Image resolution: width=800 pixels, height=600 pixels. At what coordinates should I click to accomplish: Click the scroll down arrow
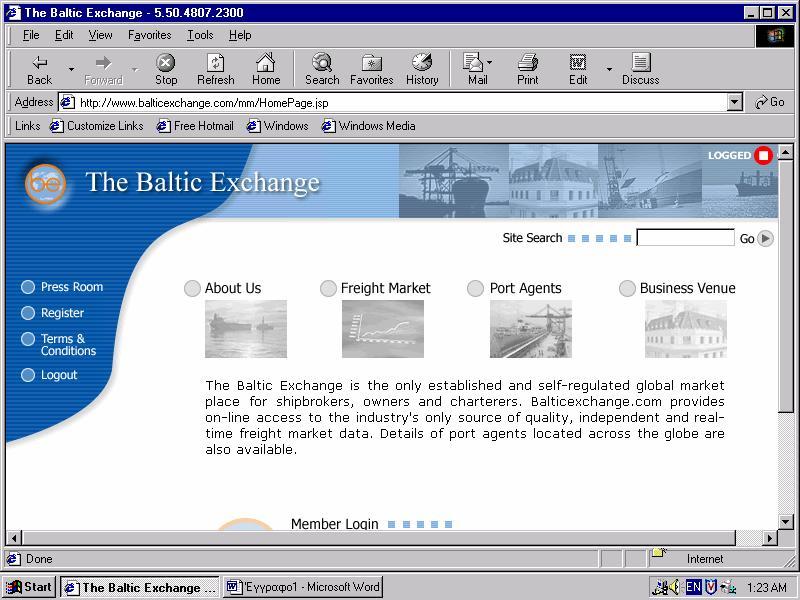point(786,522)
